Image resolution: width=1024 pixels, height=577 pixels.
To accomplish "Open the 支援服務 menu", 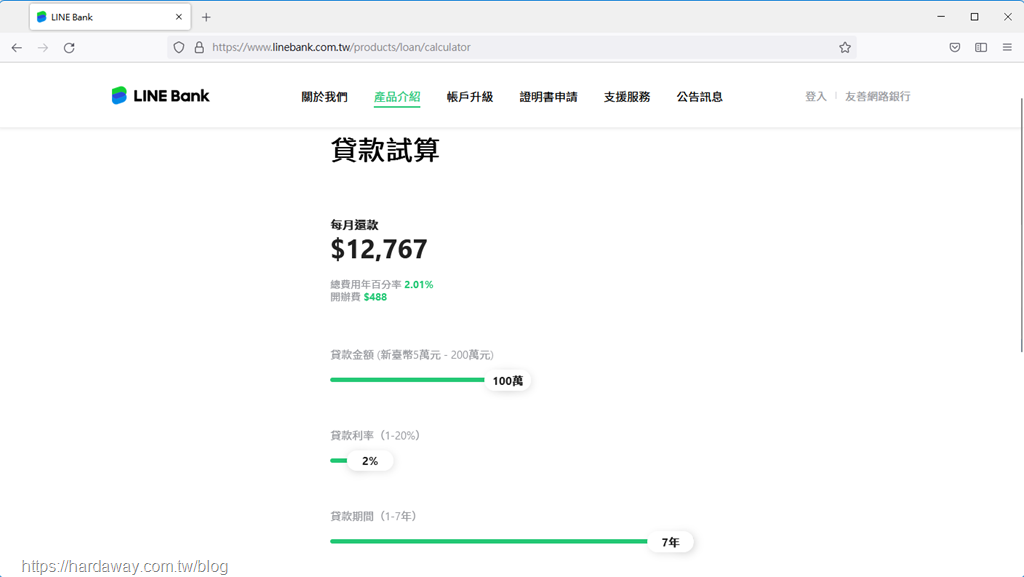I will point(627,97).
